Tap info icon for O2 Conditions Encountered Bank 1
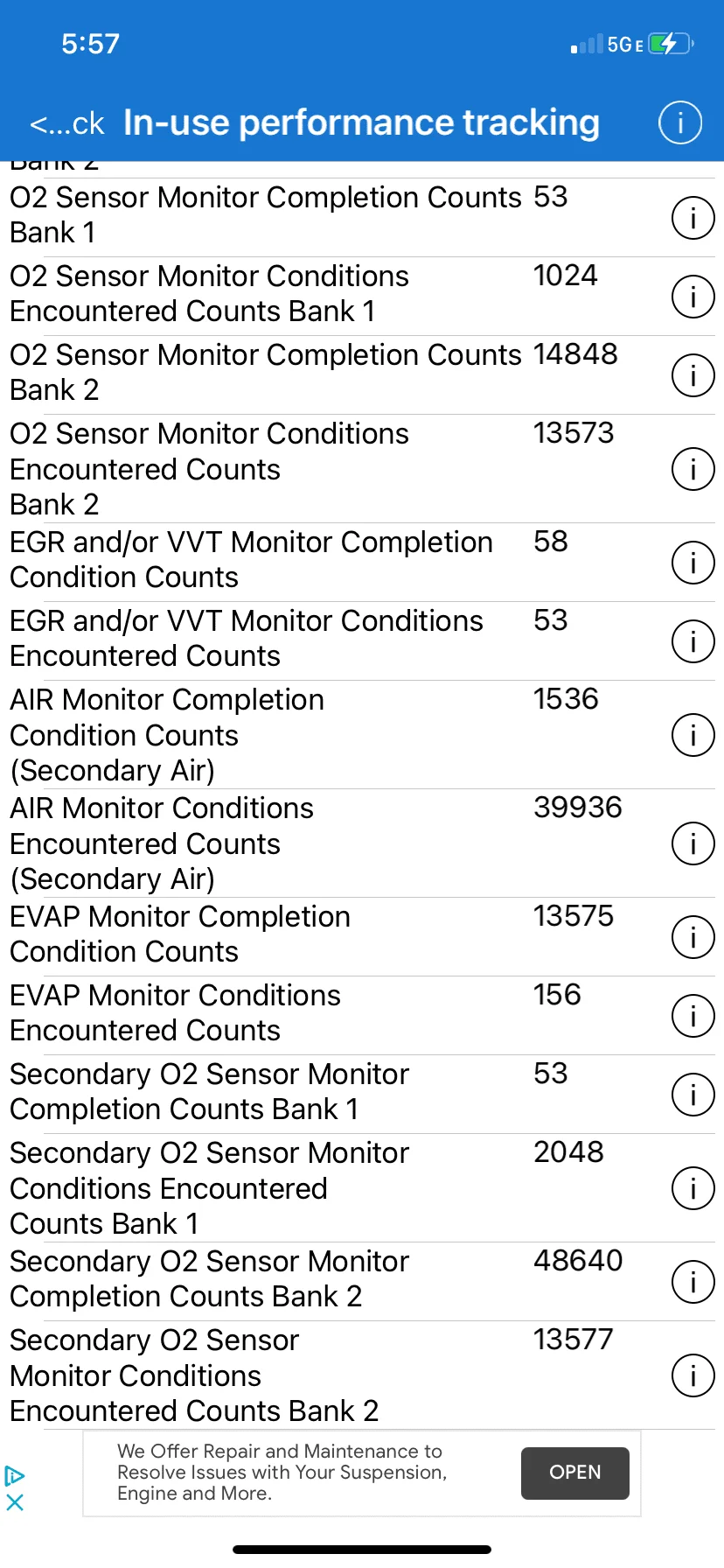Image resolution: width=724 pixels, height=1568 pixels. coord(693,297)
